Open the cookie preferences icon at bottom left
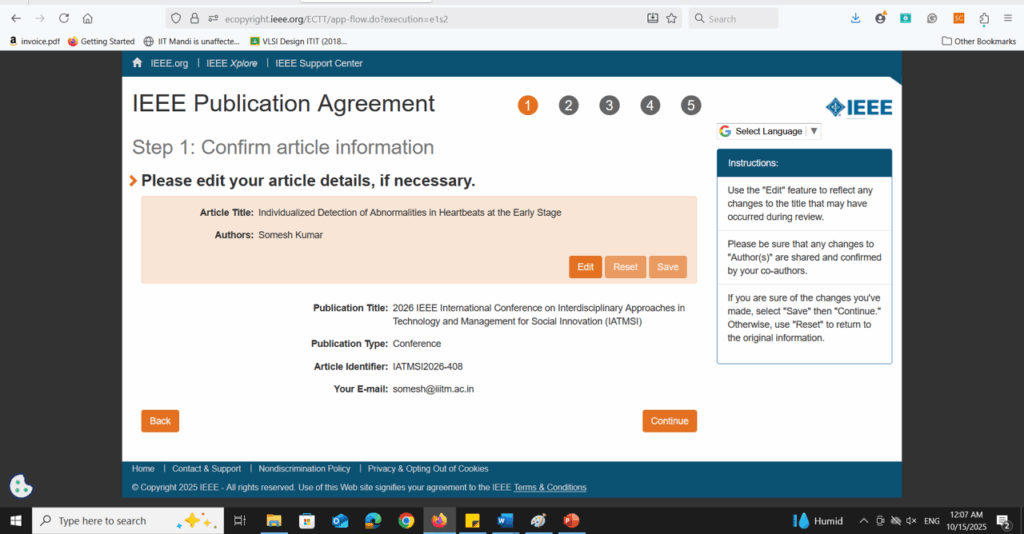Screen dimensions: 1024x534 coord(21,486)
